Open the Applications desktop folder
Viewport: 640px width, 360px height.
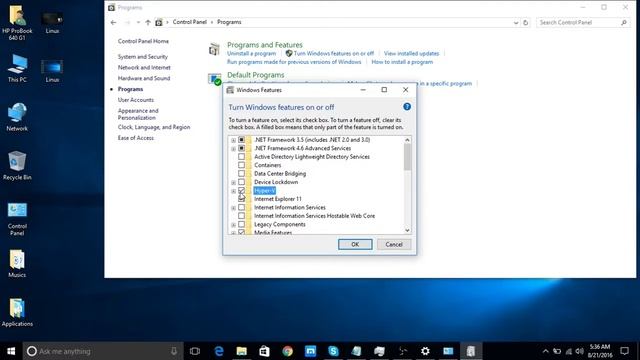[17, 313]
